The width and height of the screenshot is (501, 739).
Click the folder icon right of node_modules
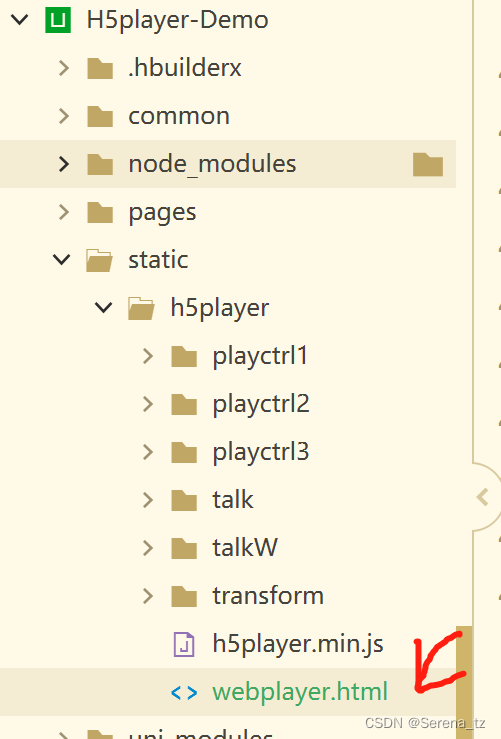pos(428,164)
